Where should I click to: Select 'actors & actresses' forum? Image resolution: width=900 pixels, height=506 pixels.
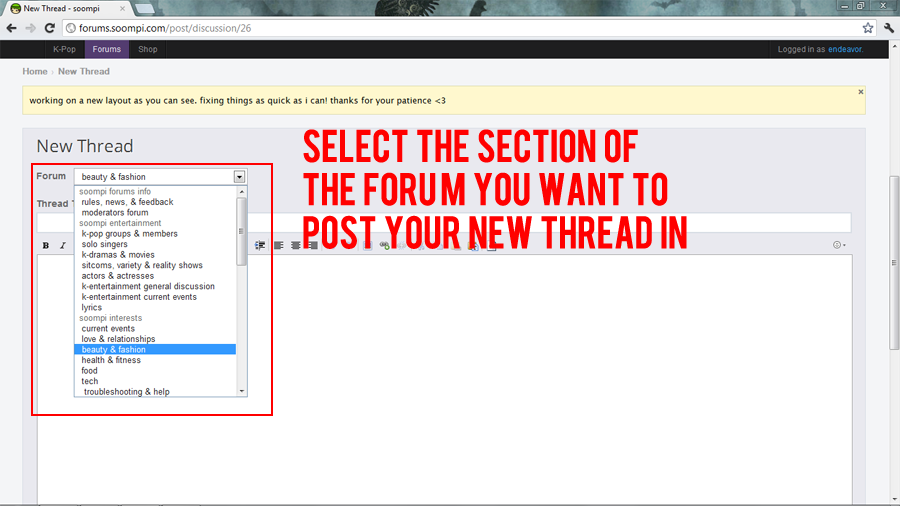coord(118,275)
